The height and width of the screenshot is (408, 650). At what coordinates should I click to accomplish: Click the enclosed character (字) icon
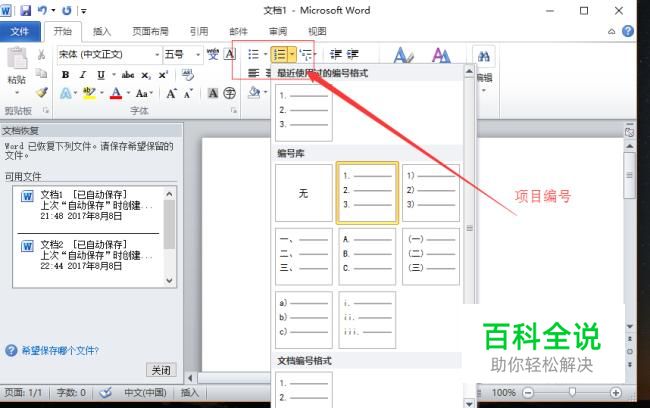(229, 93)
